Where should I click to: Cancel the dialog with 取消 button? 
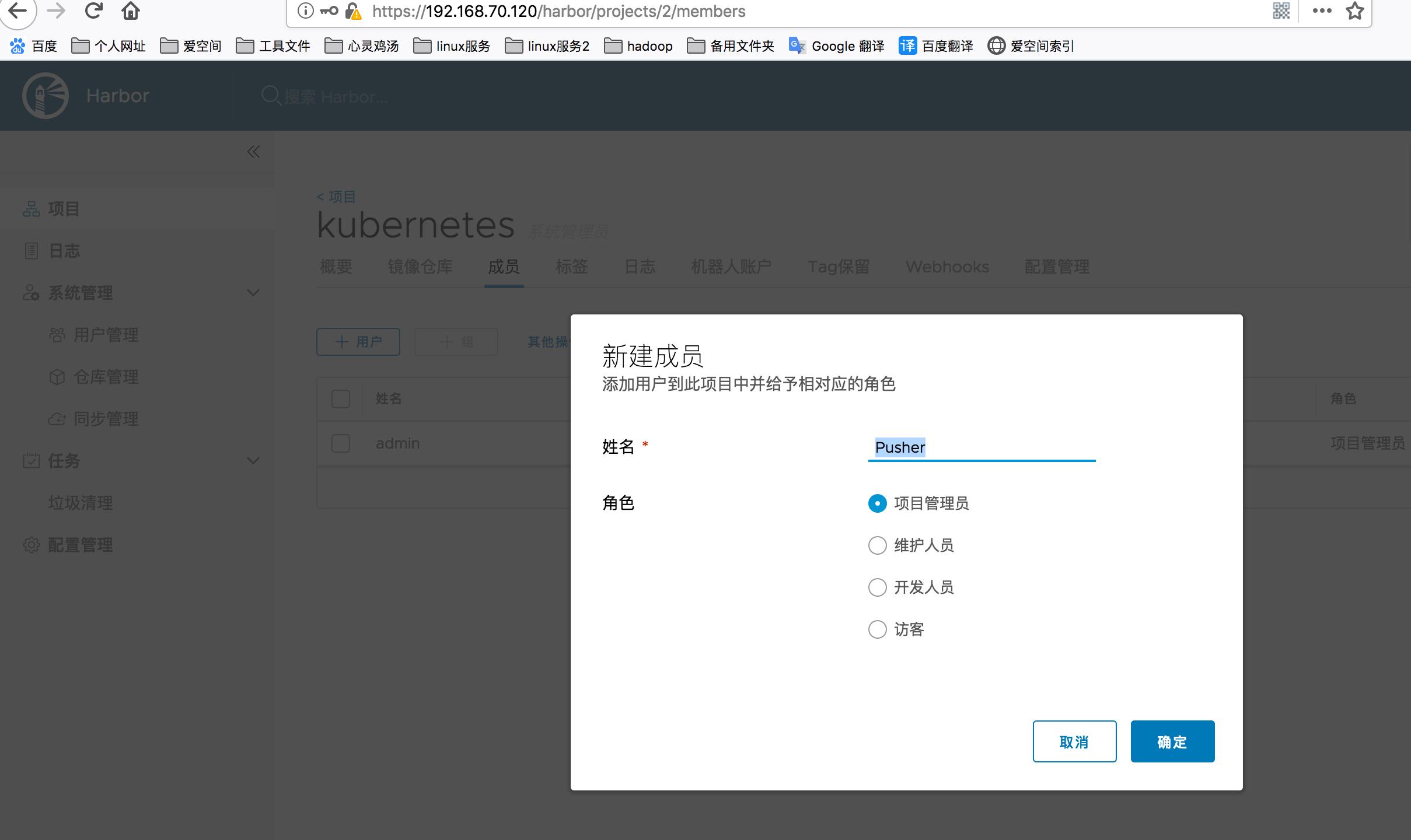point(1075,741)
